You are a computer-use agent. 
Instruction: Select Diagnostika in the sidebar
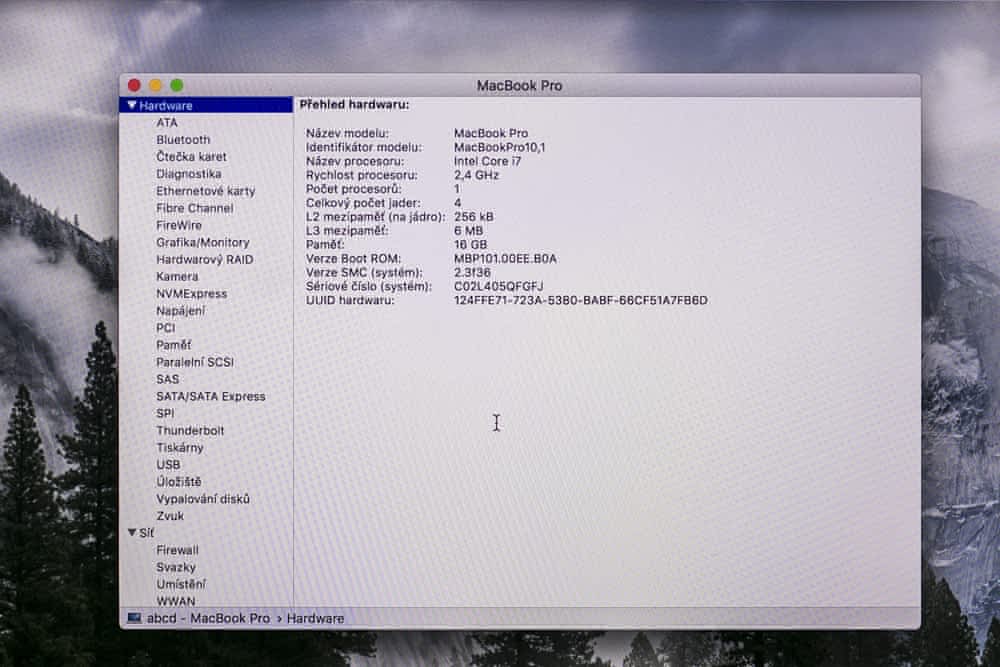tap(189, 174)
